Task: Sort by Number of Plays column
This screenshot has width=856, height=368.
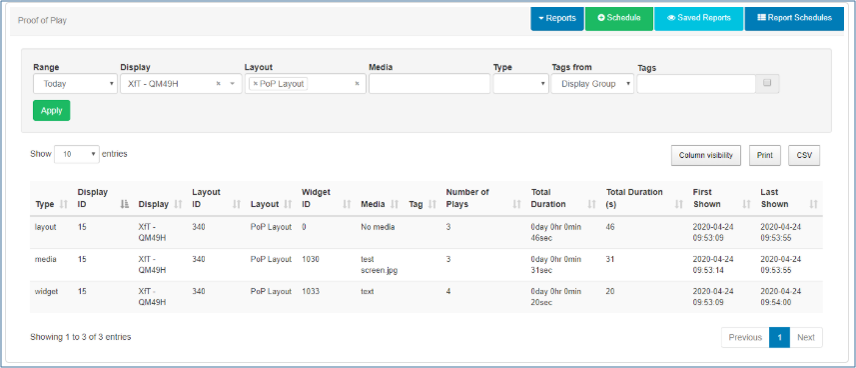Action: [x=484, y=198]
